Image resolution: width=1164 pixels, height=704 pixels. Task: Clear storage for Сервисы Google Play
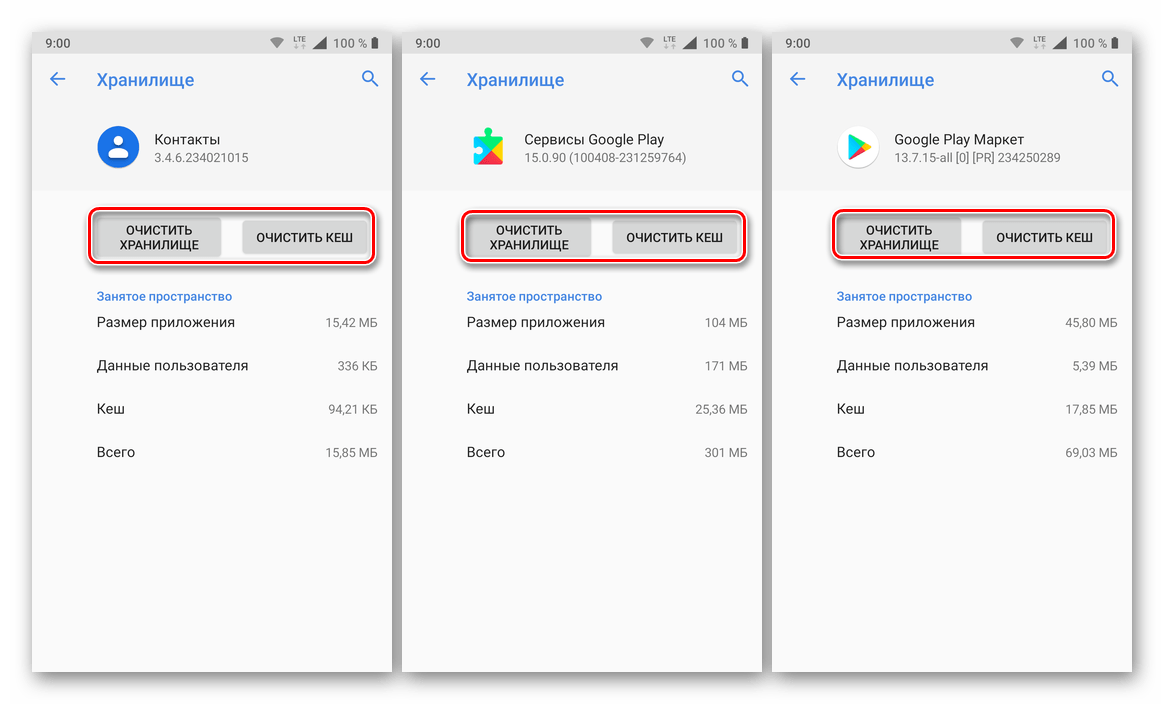tap(529, 238)
